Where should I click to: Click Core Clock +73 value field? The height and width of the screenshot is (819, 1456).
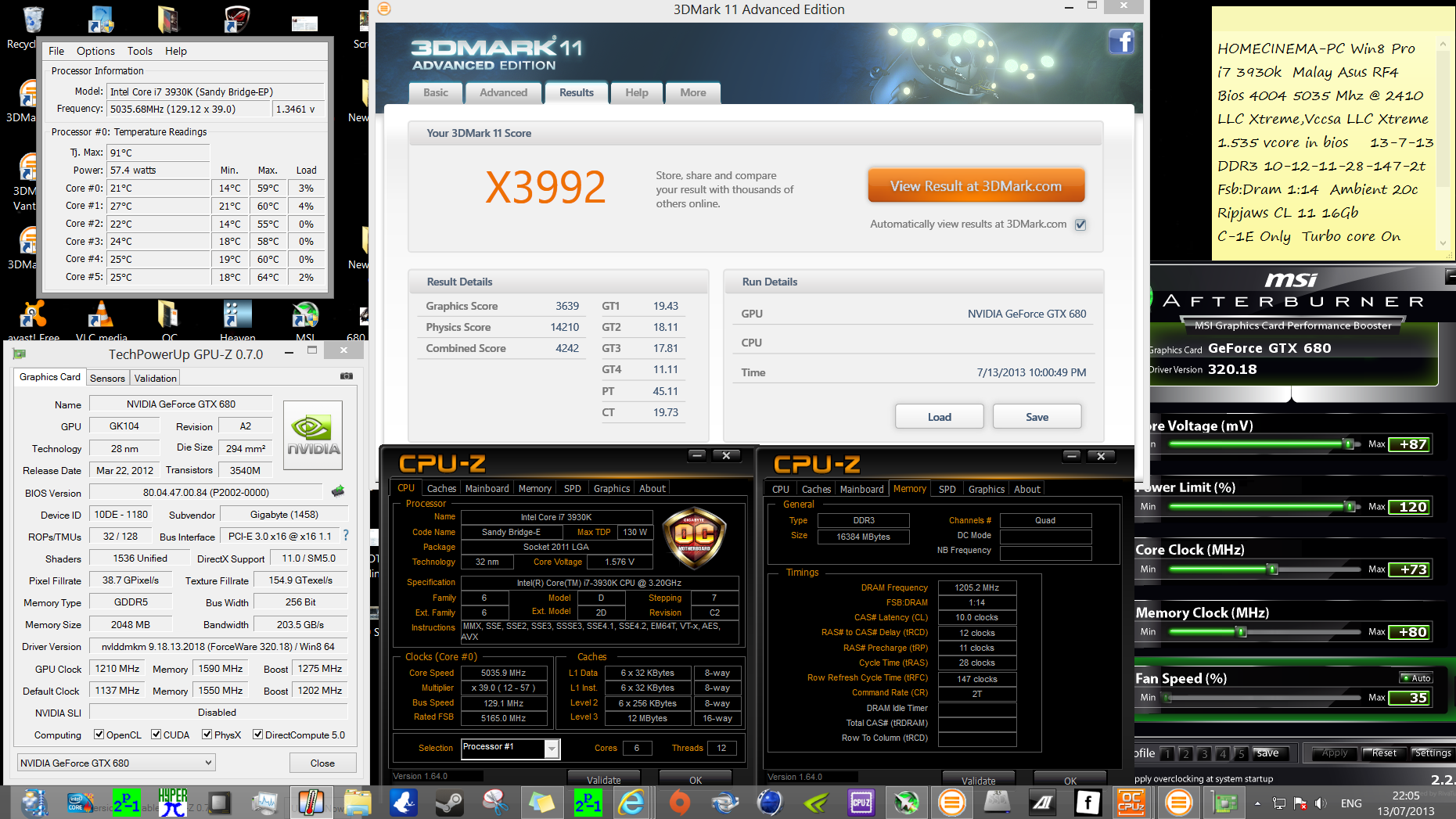click(1410, 569)
